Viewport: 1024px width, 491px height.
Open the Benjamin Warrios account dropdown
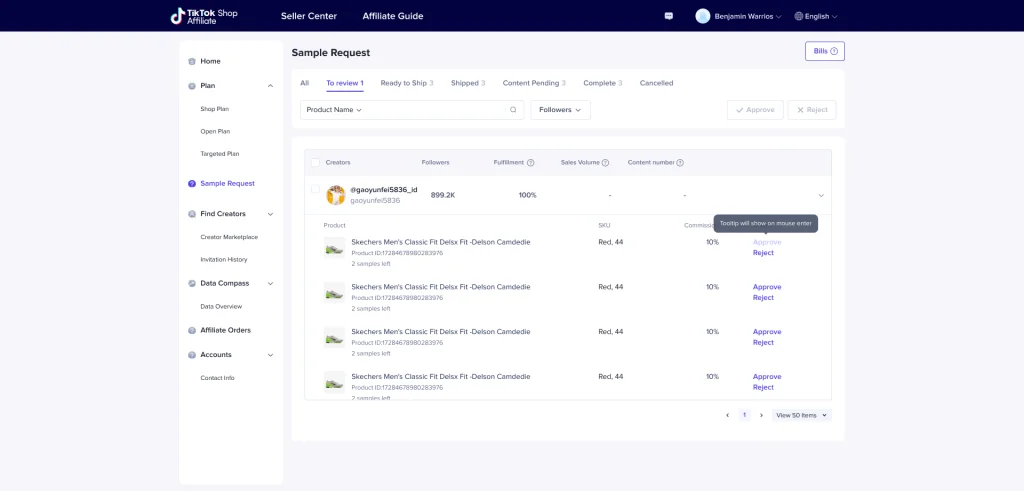coord(748,16)
